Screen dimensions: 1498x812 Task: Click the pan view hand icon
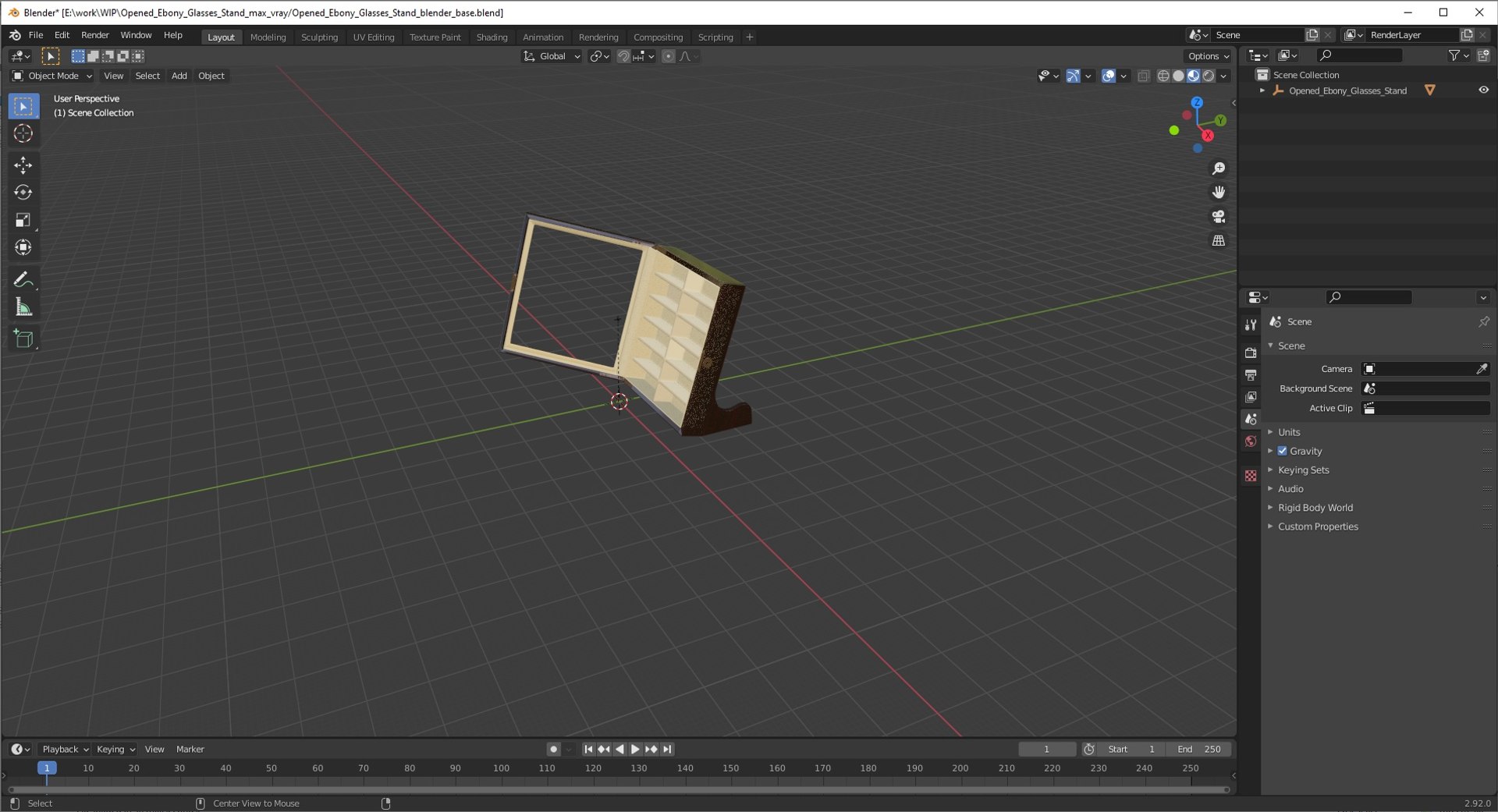[1218, 192]
